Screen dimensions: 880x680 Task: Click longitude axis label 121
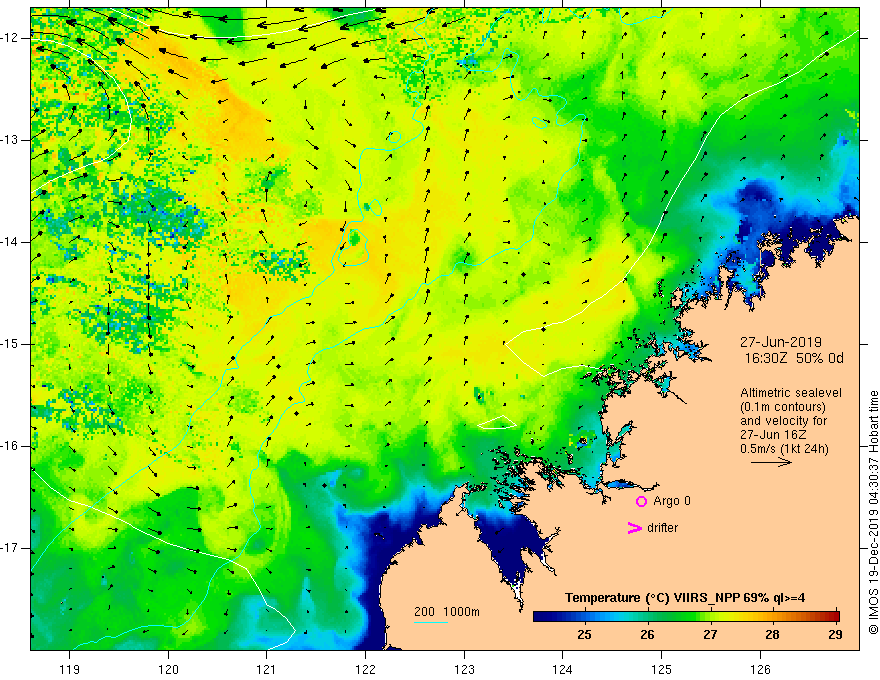[267, 669]
